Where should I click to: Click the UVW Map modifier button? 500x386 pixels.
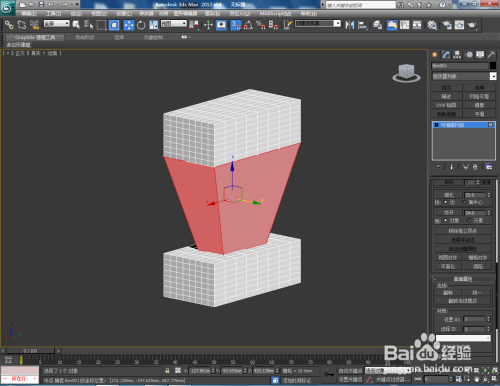446,105
